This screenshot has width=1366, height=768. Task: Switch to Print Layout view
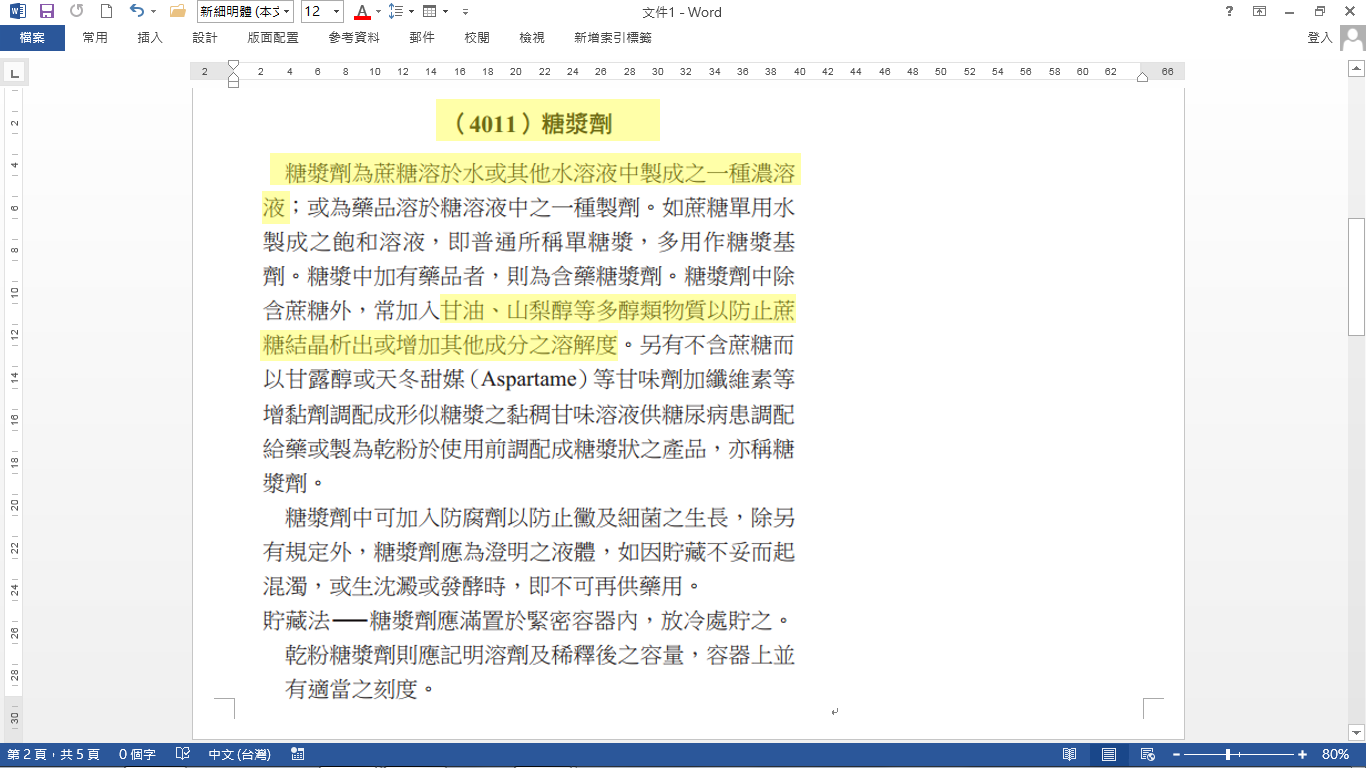[x=1109, y=754]
